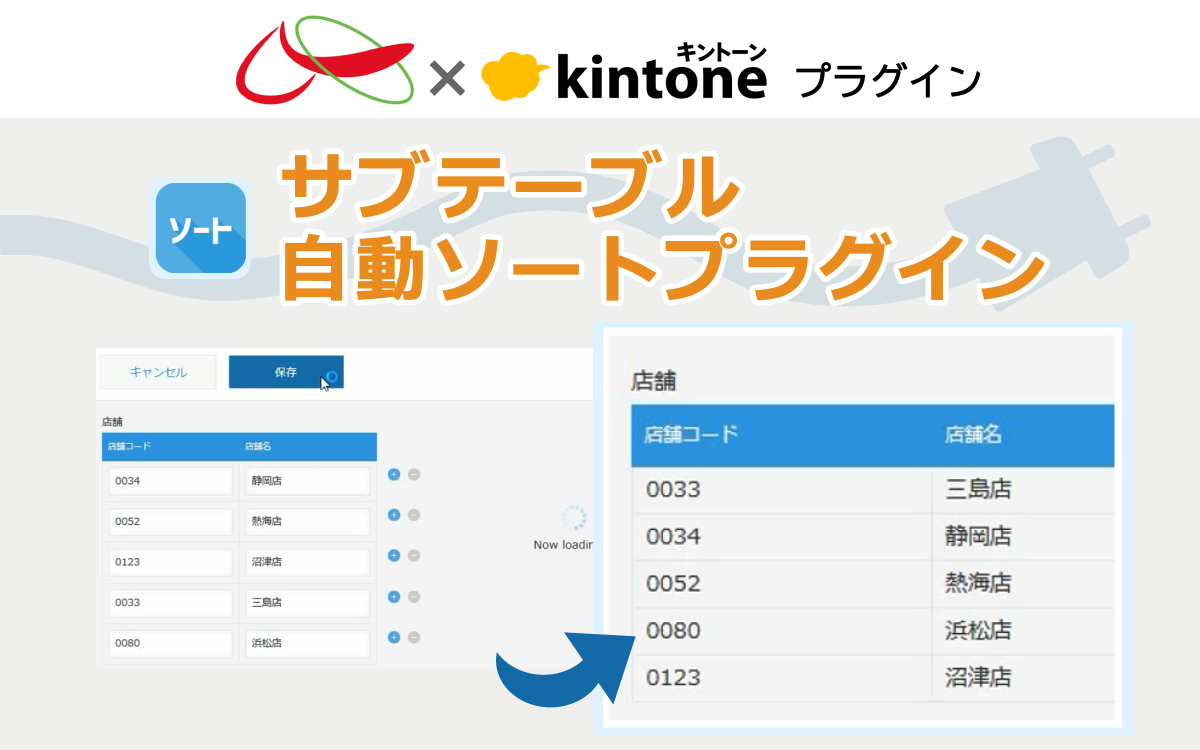Delete the 浜松店 row with its minus icon

(414, 637)
